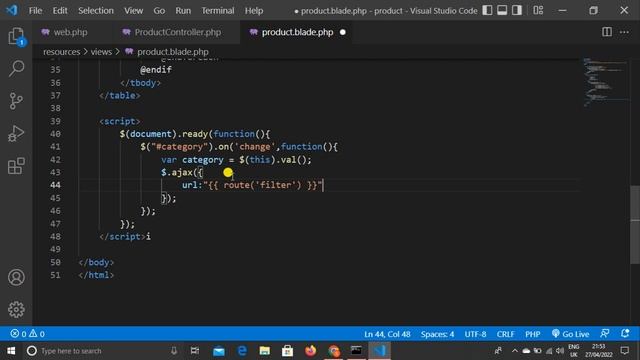Start Go Live server
The width and height of the screenshot is (640, 360).
[x=570, y=334]
